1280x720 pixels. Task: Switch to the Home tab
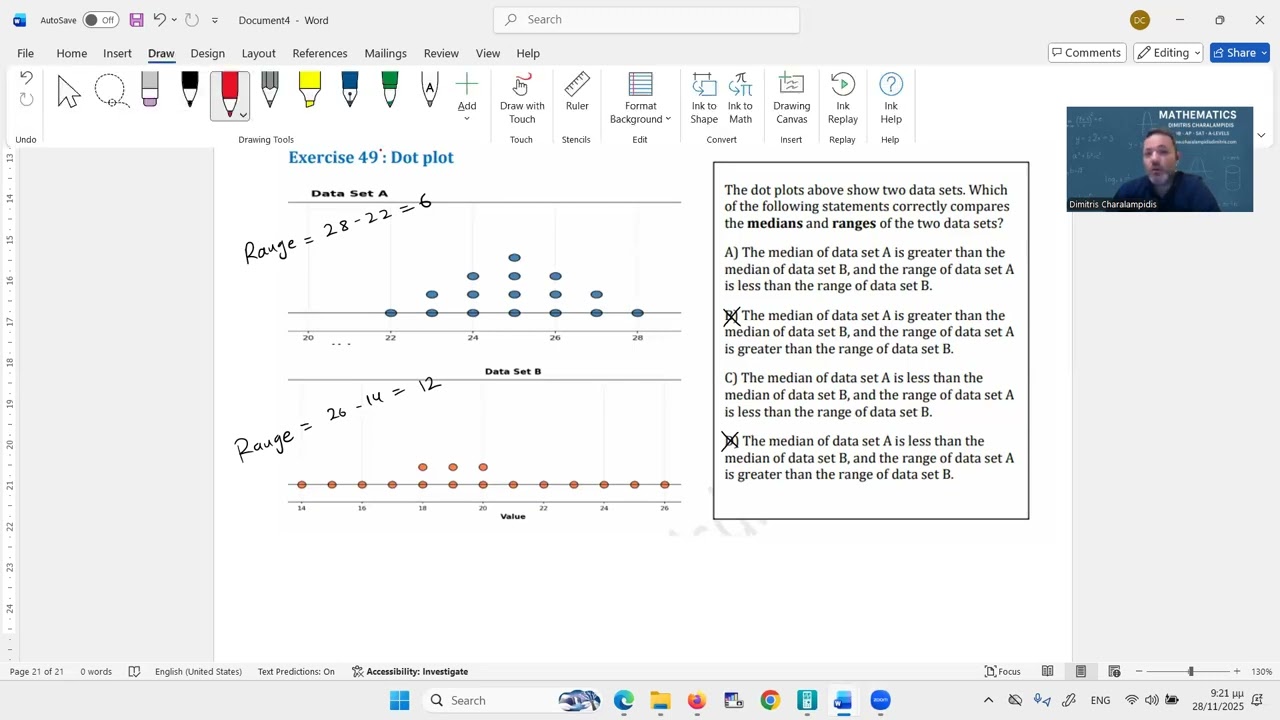pyautogui.click(x=72, y=53)
